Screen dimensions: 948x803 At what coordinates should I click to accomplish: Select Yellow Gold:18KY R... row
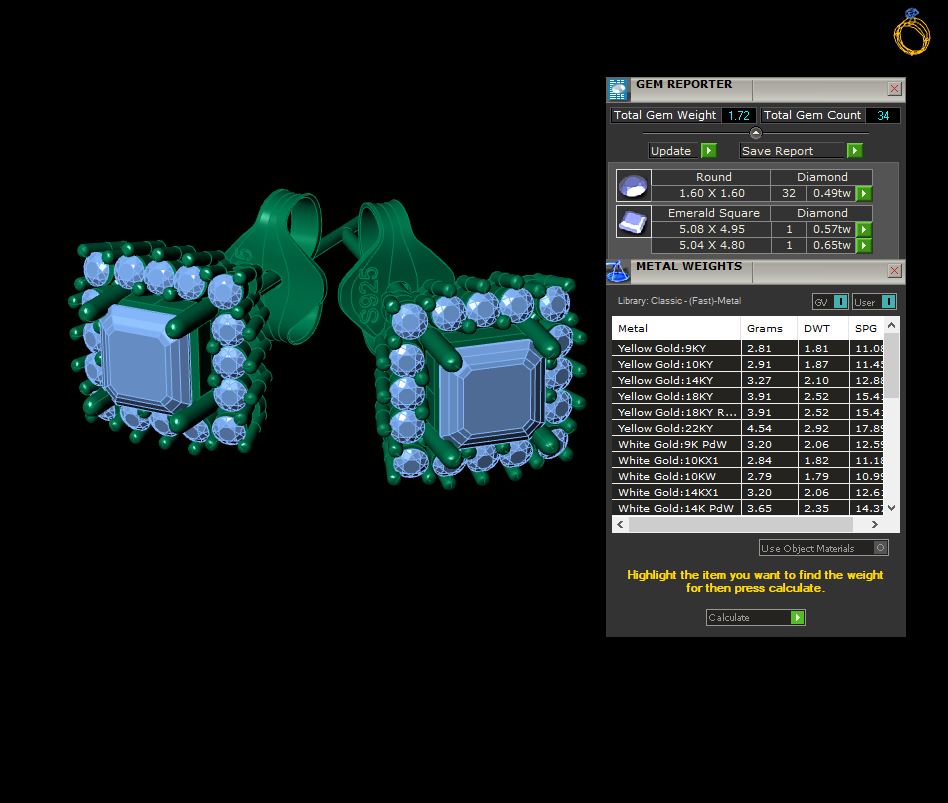pos(747,412)
